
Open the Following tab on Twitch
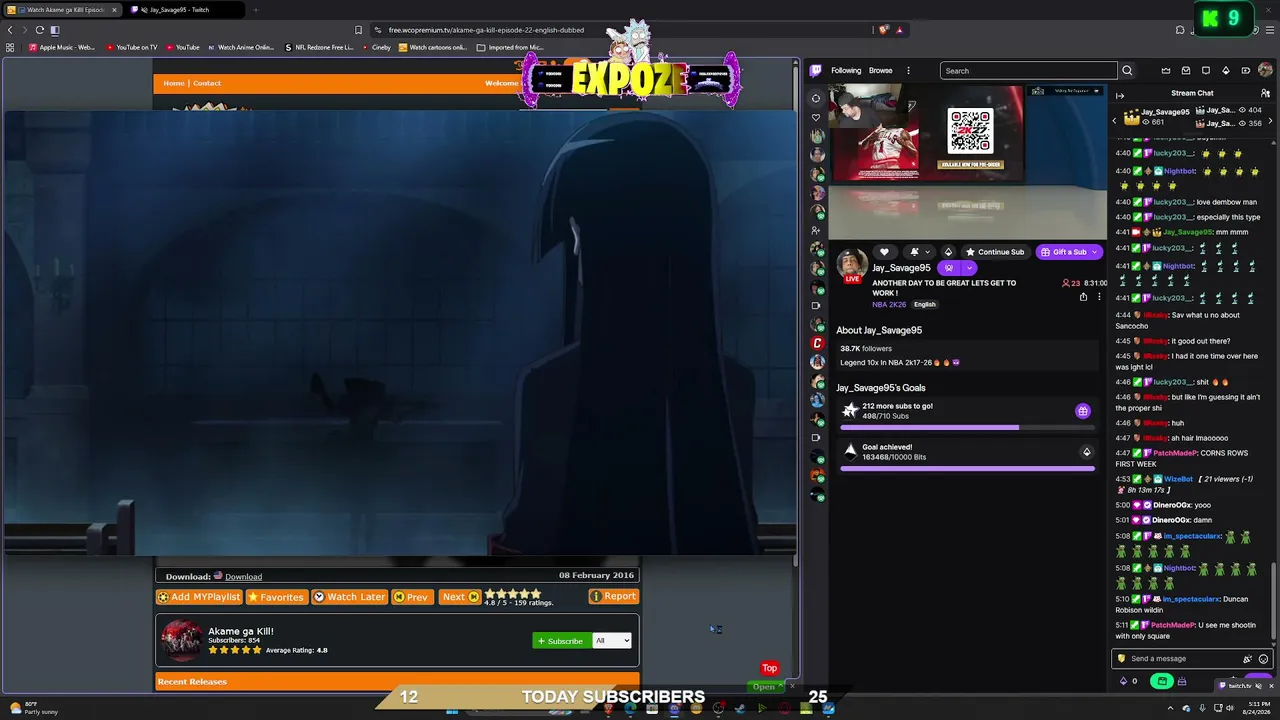(846, 71)
